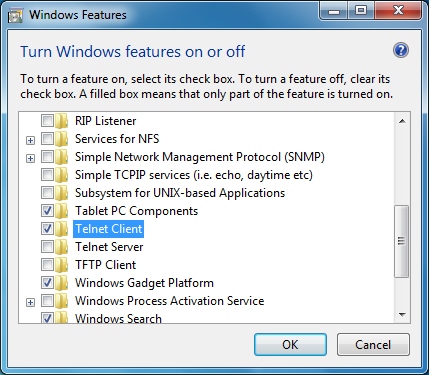Viewport: 430px width, 375px height.
Task: Disable the Windows Gadget Platform checkbox
Action: (47, 283)
